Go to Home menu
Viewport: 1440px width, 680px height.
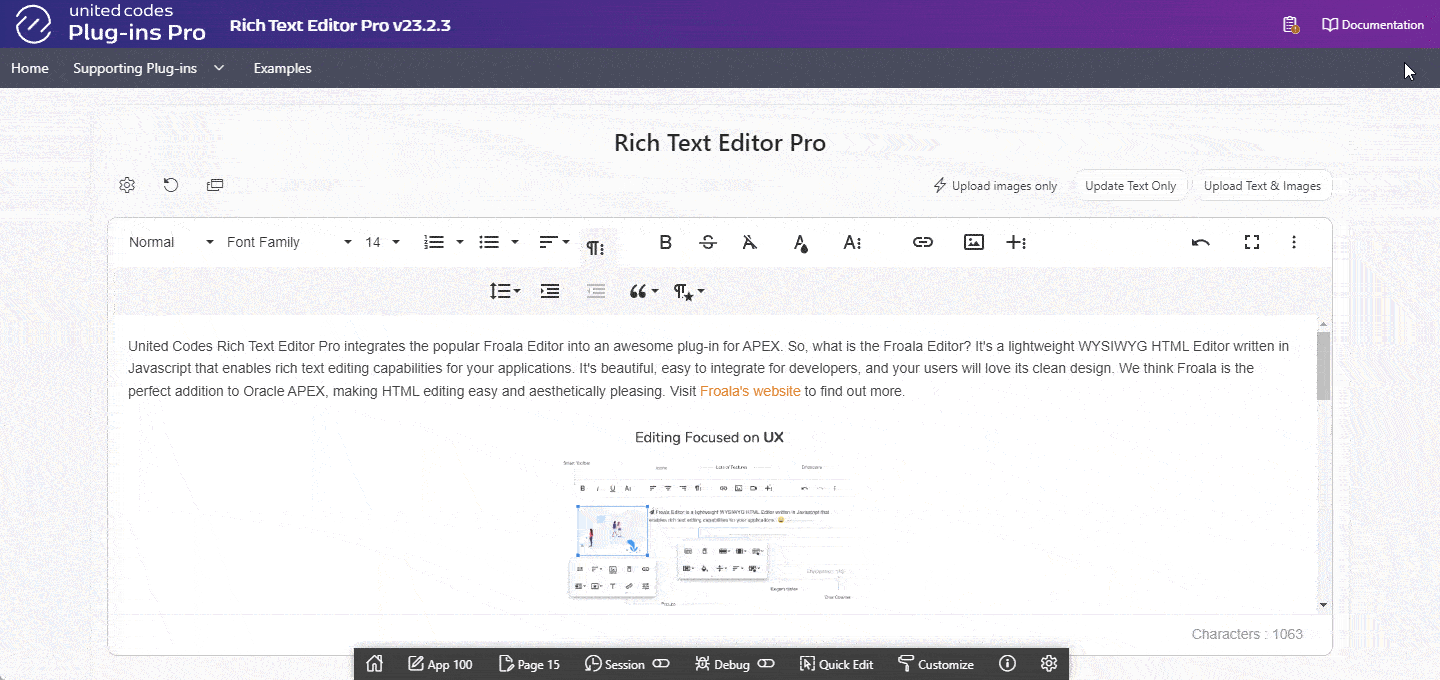[30, 68]
